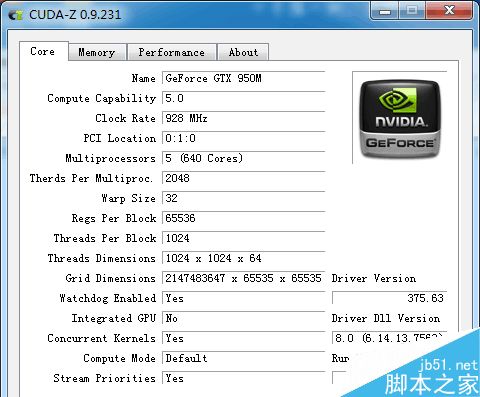Click the Clock Rate value 928 MHz
Viewport: 480px width, 397px height.
(x=244, y=119)
